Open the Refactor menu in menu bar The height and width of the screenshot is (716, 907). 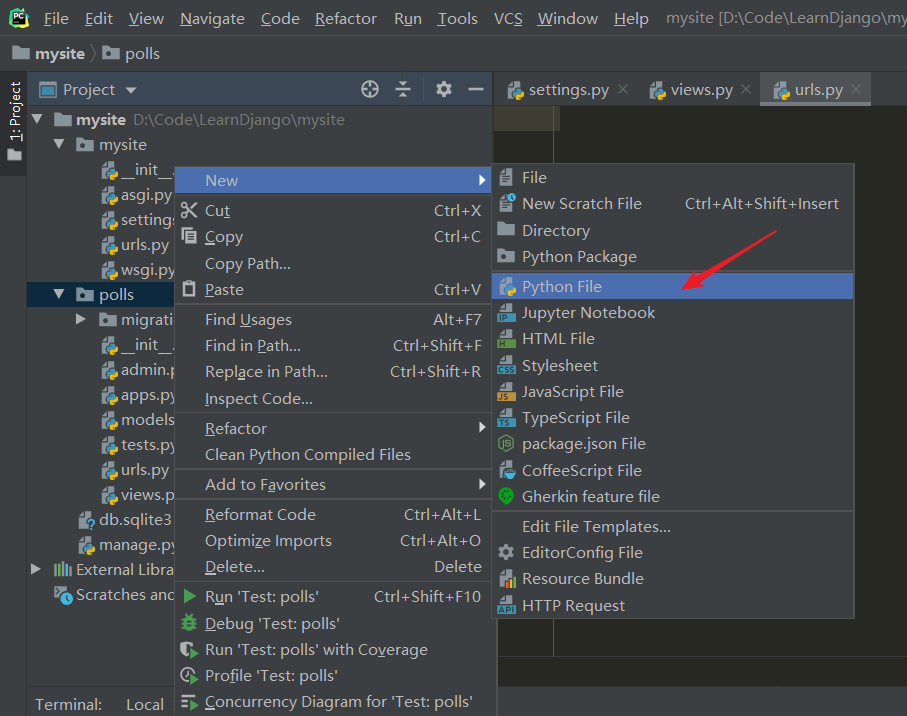click(x=345, y=19)
